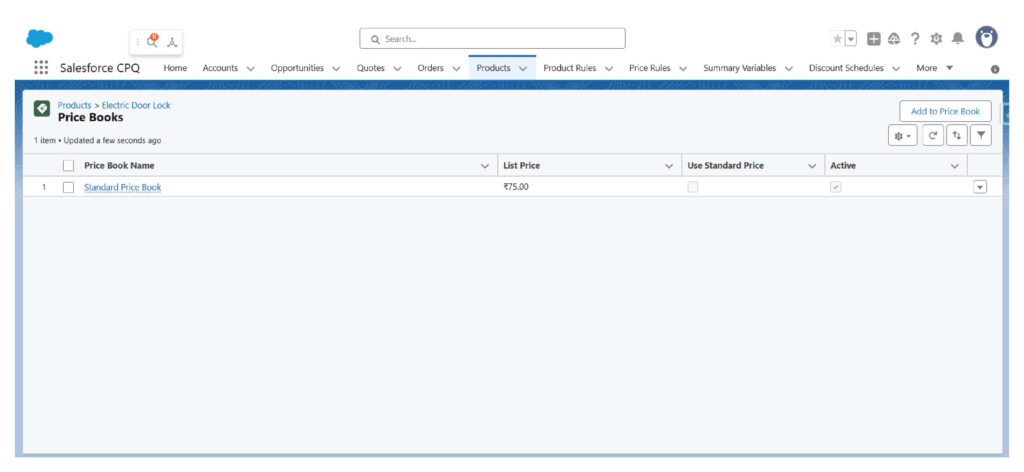
Task: Open the Discount Schedules tab
Action: click(846, 68)
